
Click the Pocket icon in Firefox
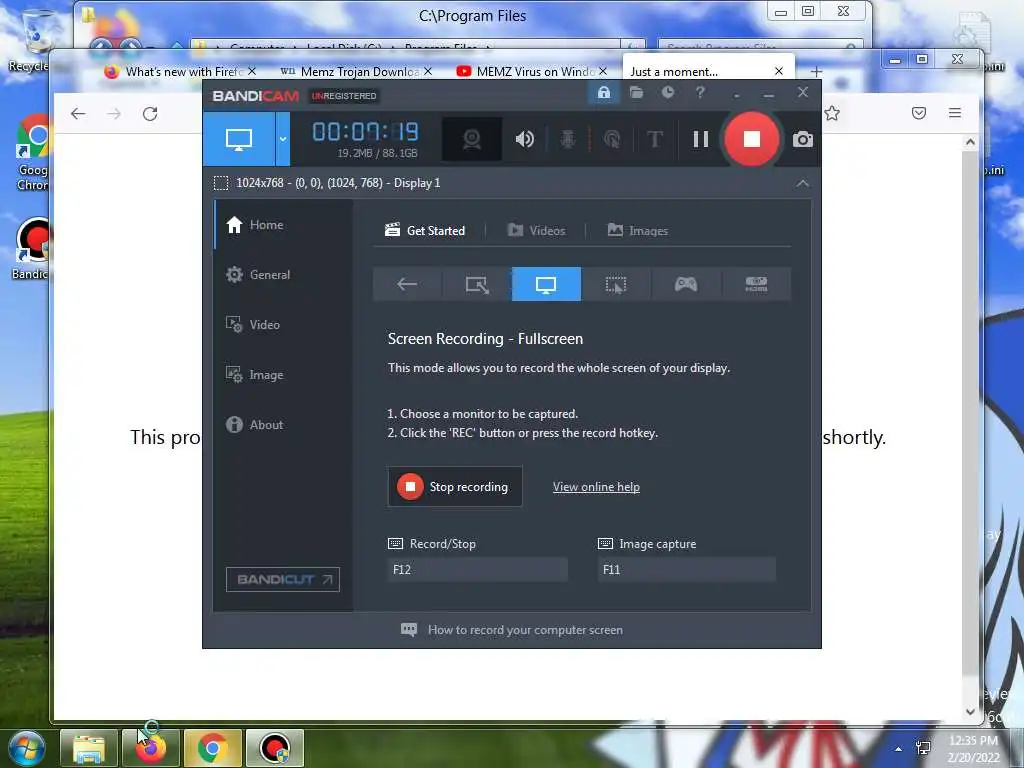[x=919, y=114]
